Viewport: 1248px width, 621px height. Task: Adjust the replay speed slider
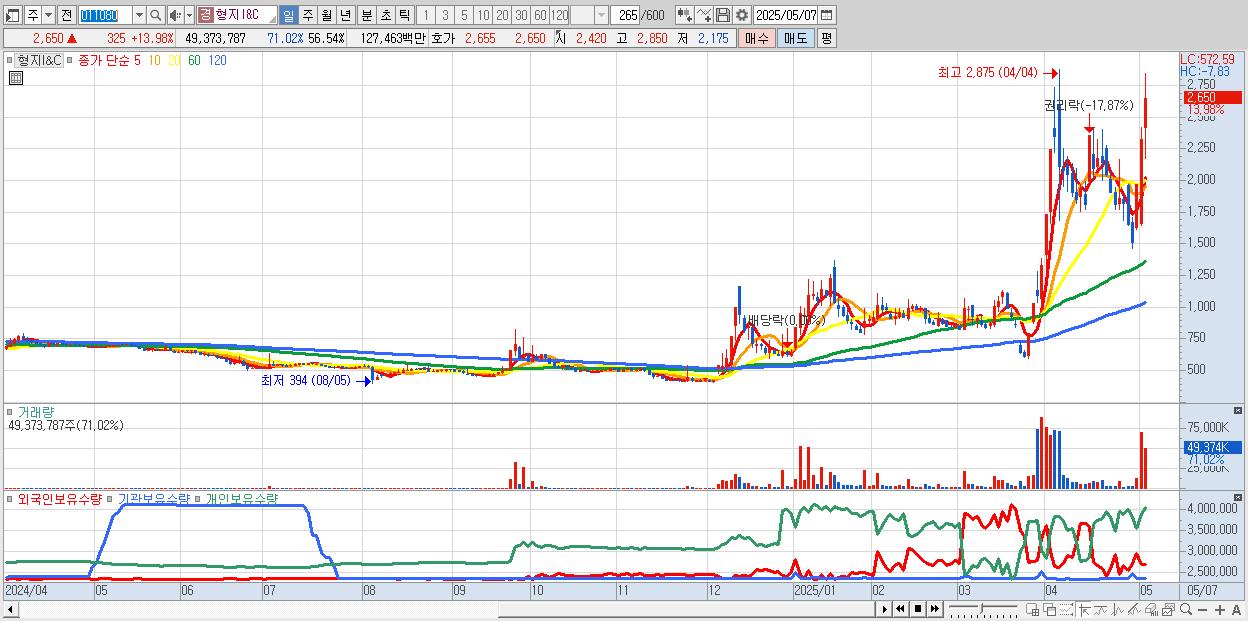pos(983,609)
